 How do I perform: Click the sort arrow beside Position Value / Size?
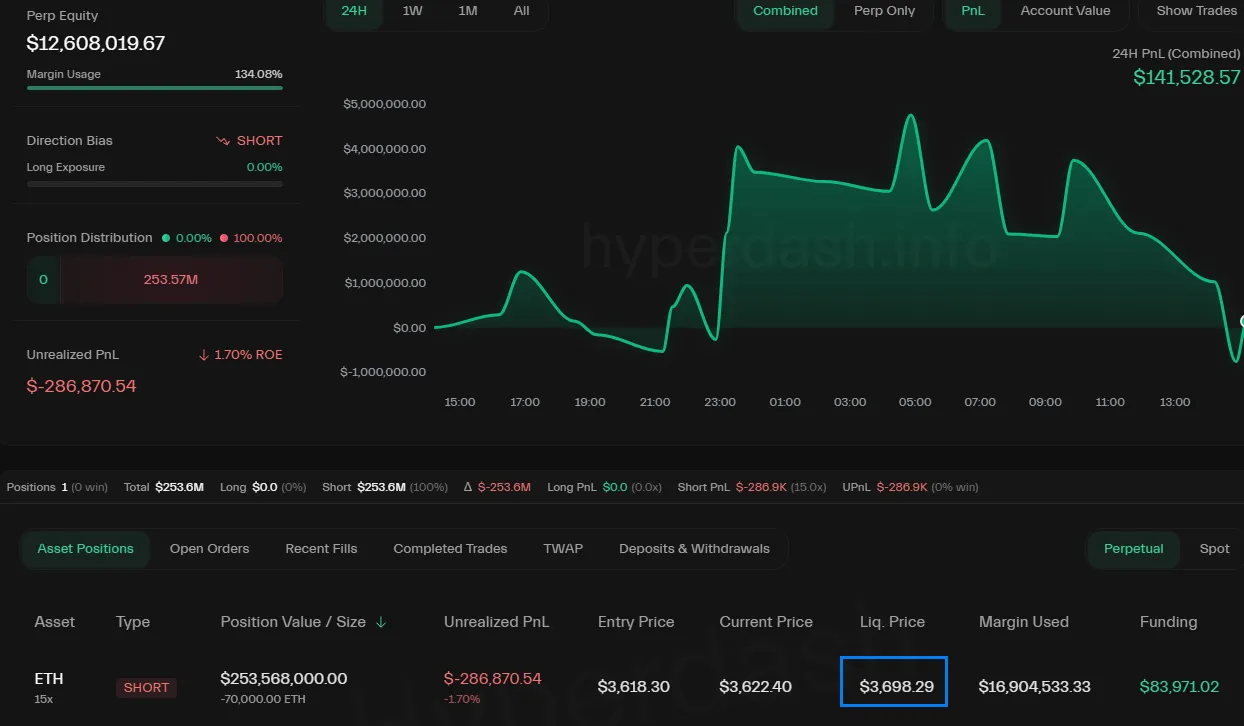pos(381,622)
